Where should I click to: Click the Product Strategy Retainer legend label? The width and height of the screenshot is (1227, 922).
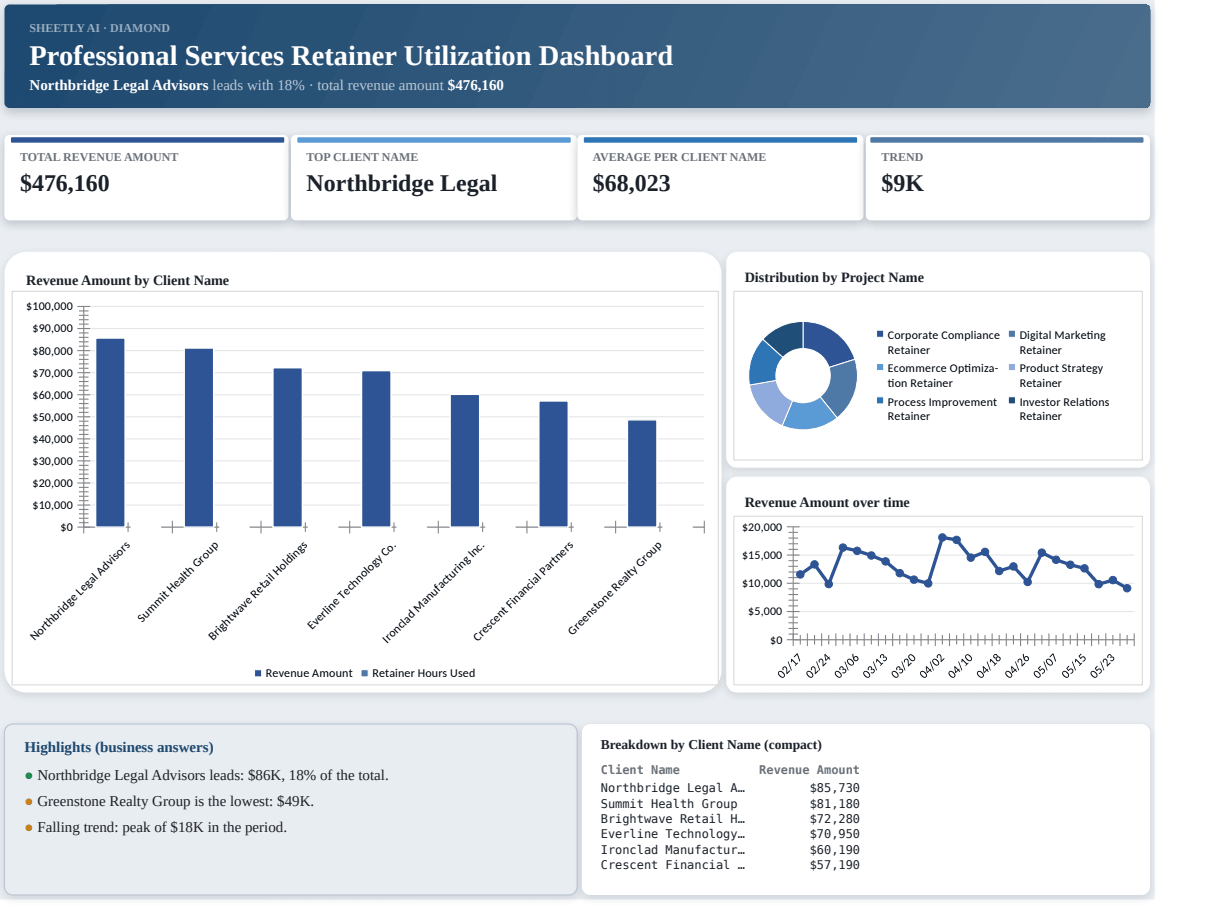tap(1061, 376)
